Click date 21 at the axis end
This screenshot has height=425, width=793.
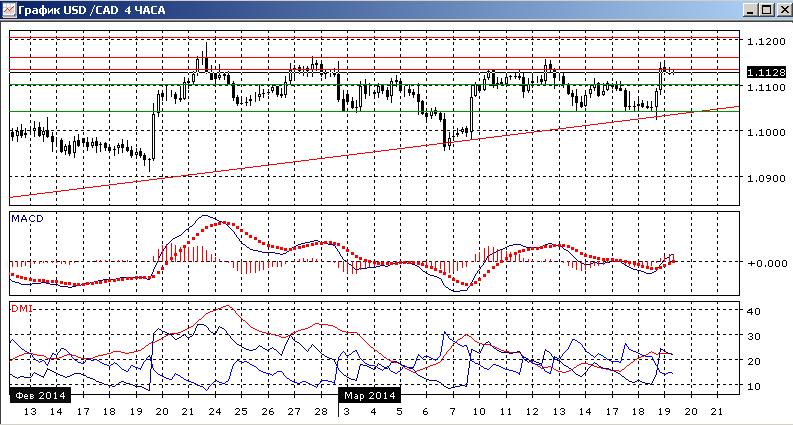click(x=717, y=411)
